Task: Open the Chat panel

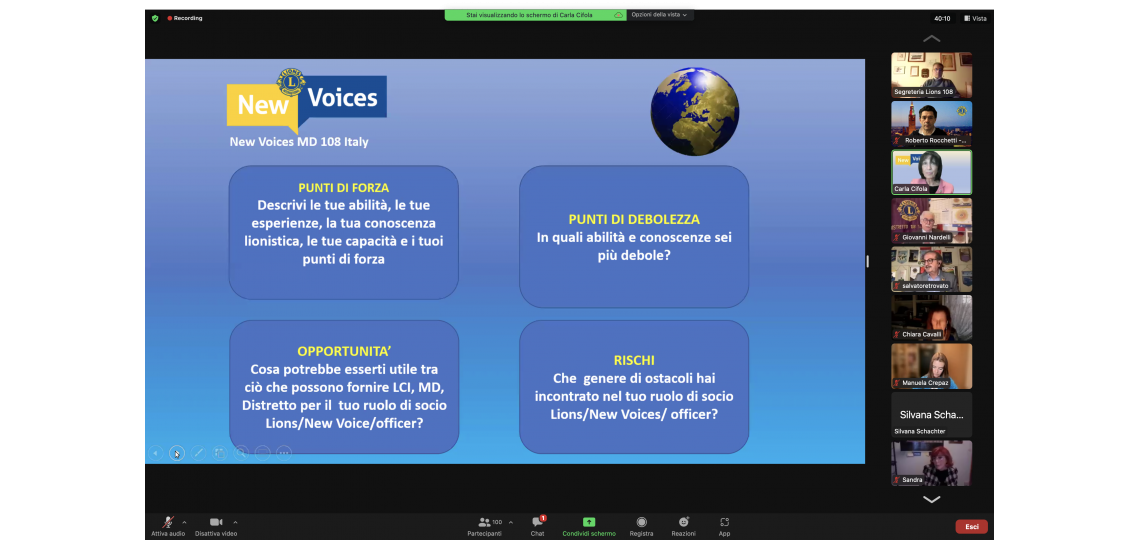Action: coord(537,526)
